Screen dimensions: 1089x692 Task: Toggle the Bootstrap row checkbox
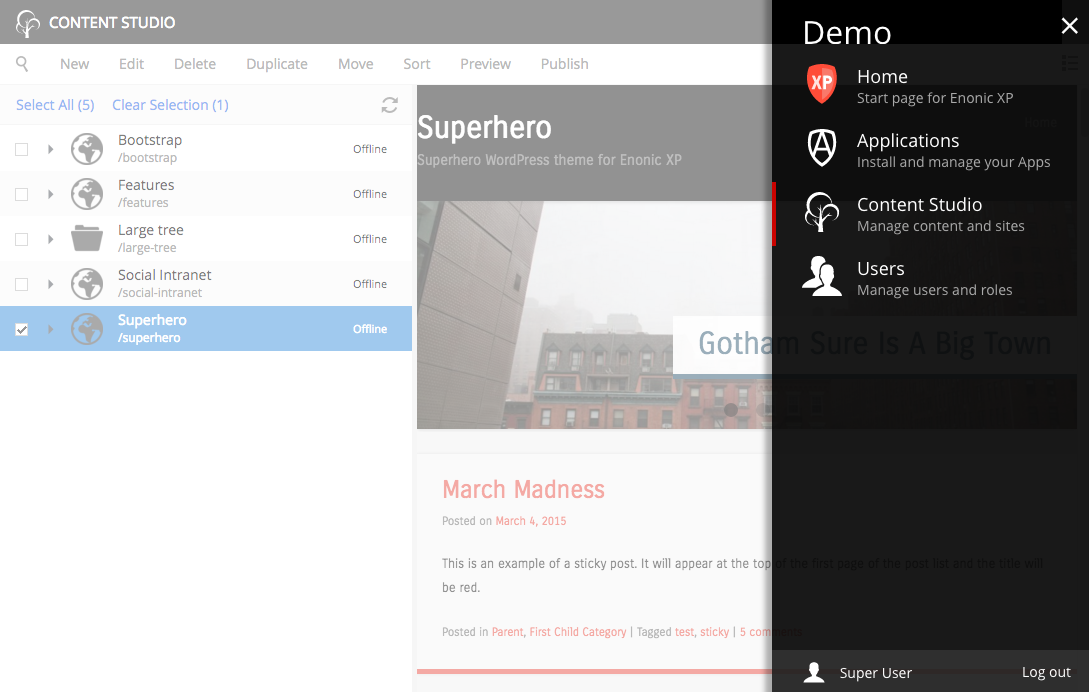coord(22,149)
